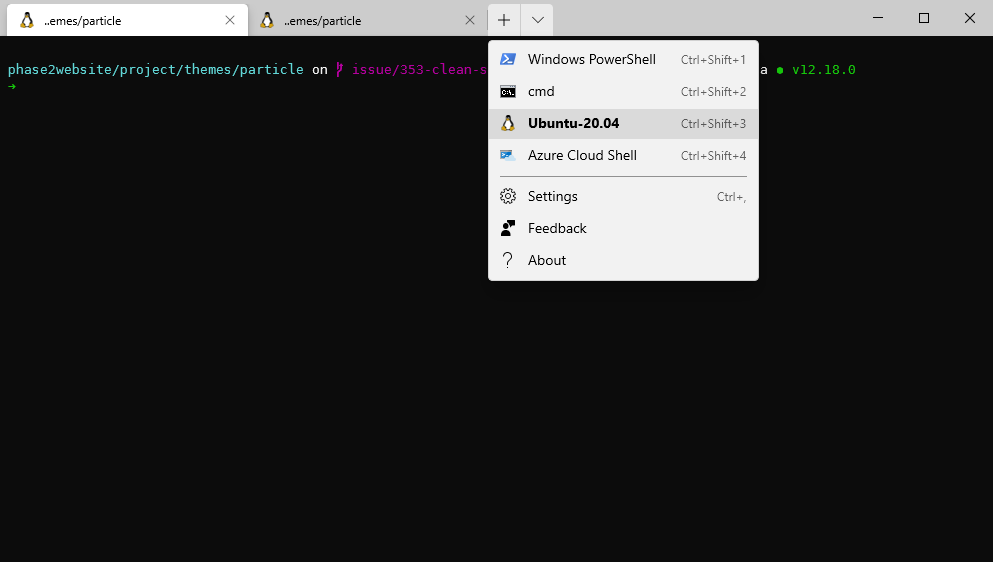The image size is (993, 562).
Task: Click the Ctrl+Shift+4 shortcut text
Action: point(713,156)
